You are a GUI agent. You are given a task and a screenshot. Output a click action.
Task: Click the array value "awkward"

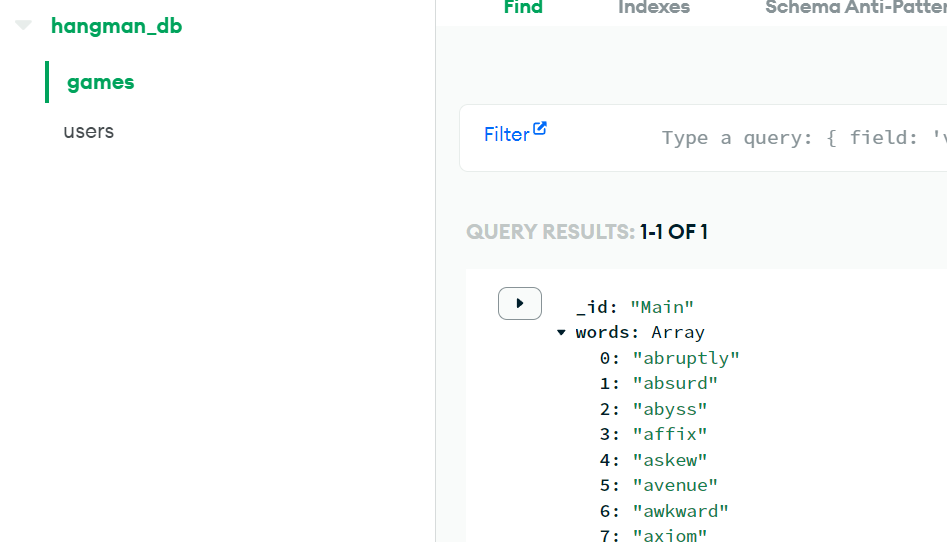coord(680,511)
